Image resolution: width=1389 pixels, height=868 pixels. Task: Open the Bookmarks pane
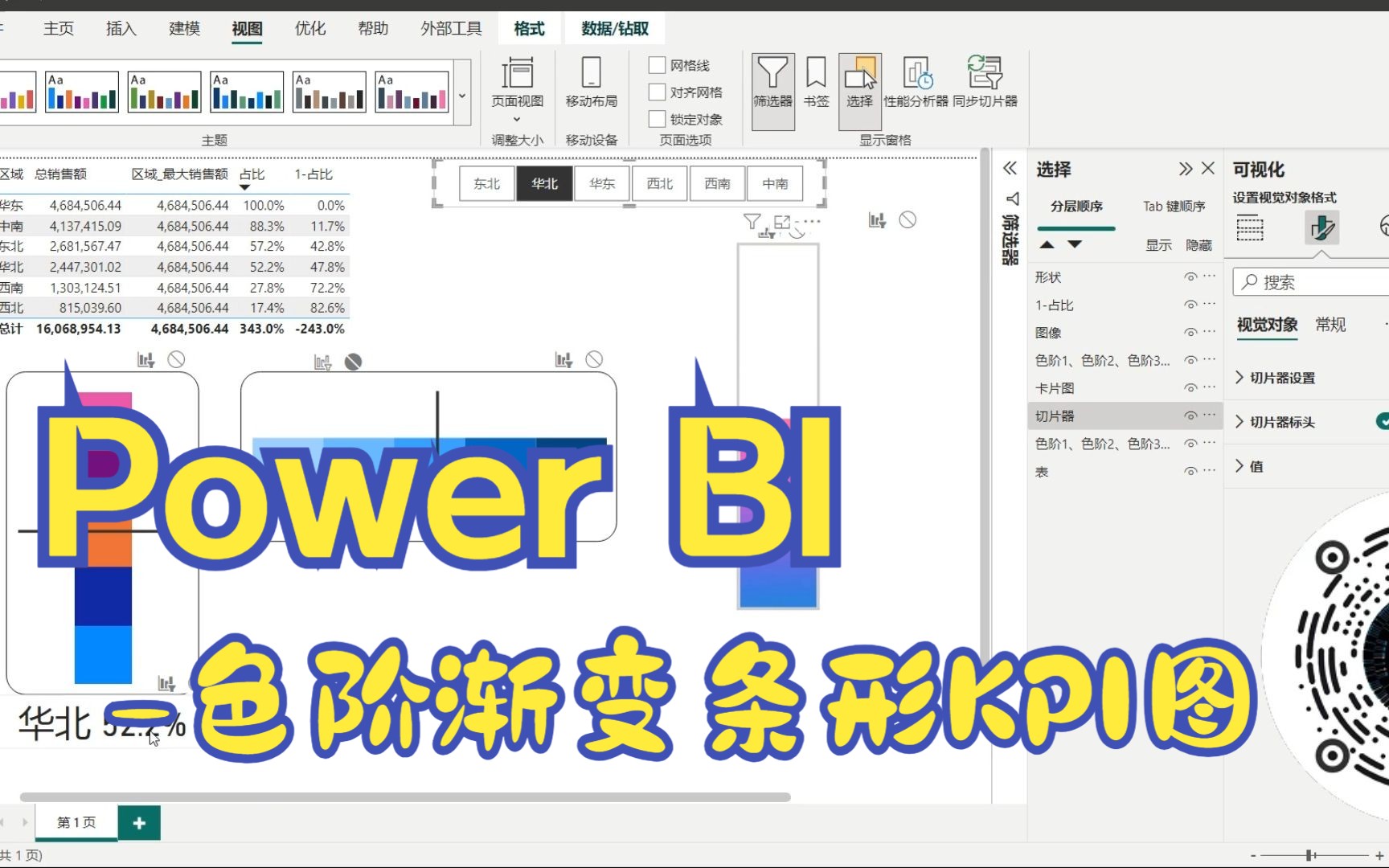click(816, 82)
